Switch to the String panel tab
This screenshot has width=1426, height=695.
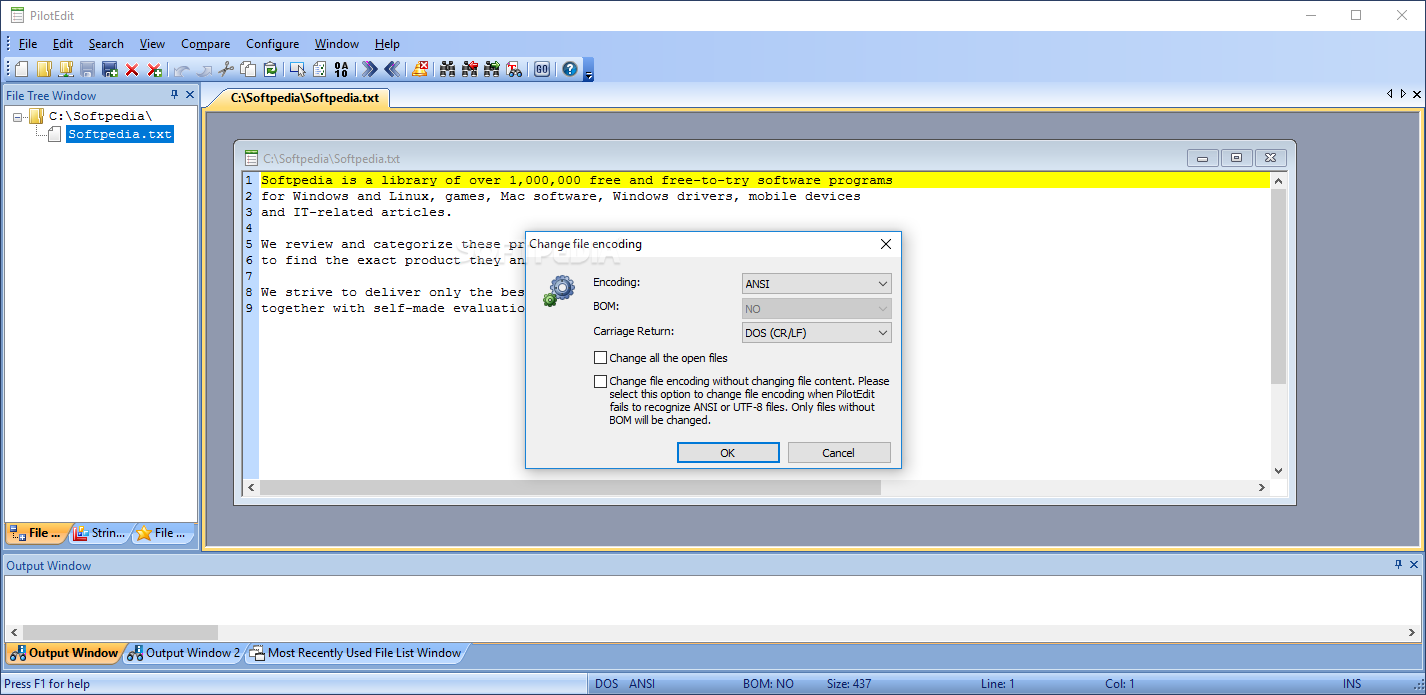99,533
